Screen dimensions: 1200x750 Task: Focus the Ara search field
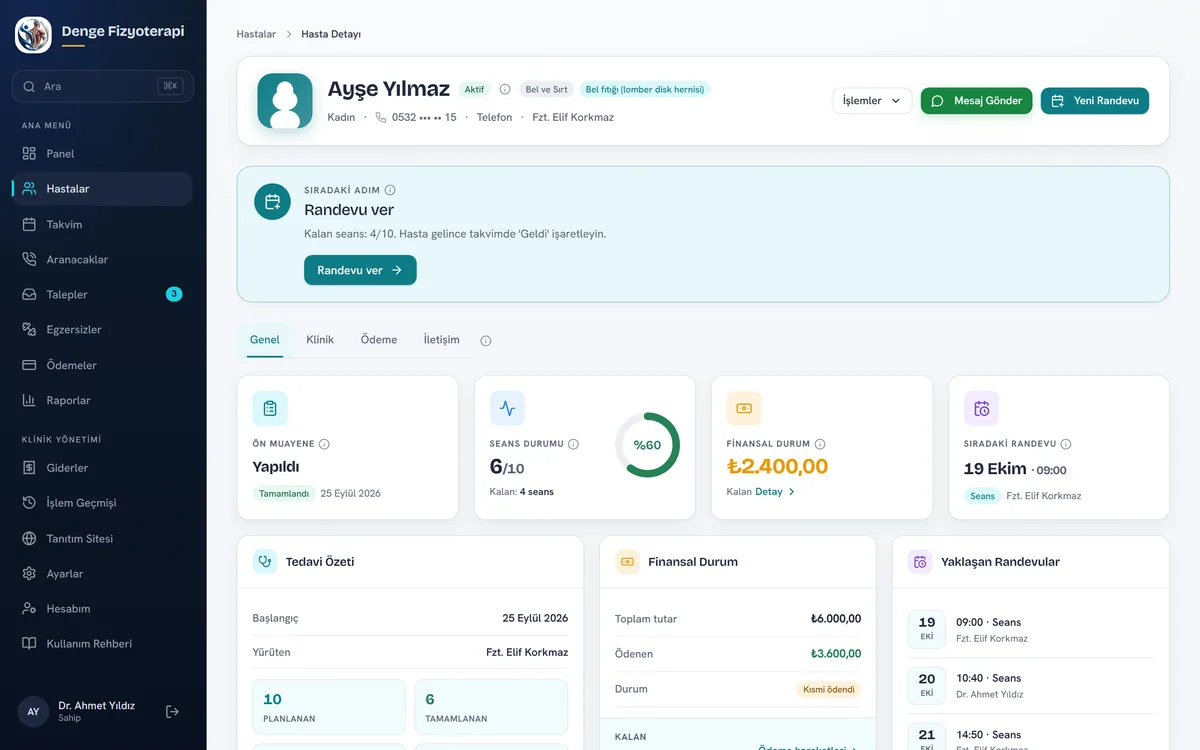[x=102, y=86]
